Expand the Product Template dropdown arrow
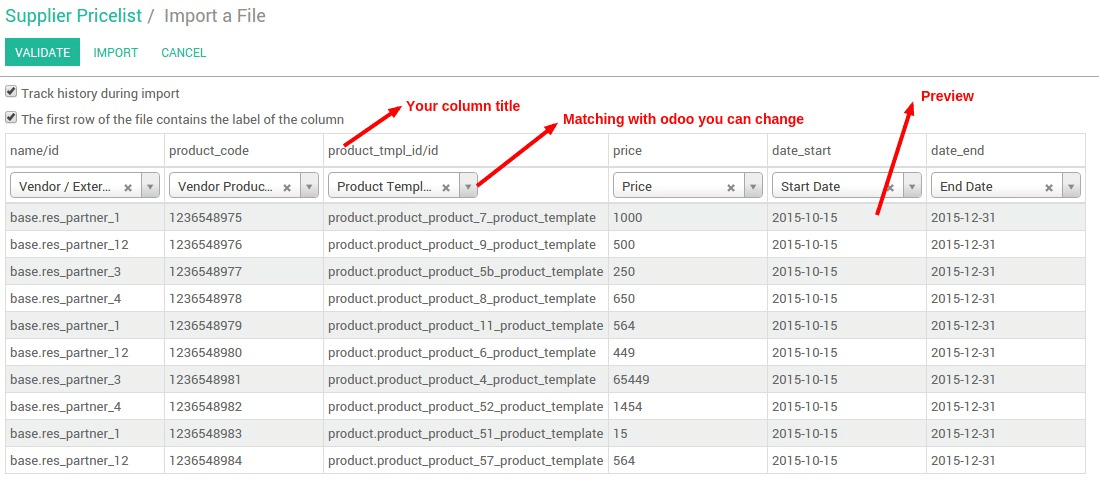 coord(468,187)
